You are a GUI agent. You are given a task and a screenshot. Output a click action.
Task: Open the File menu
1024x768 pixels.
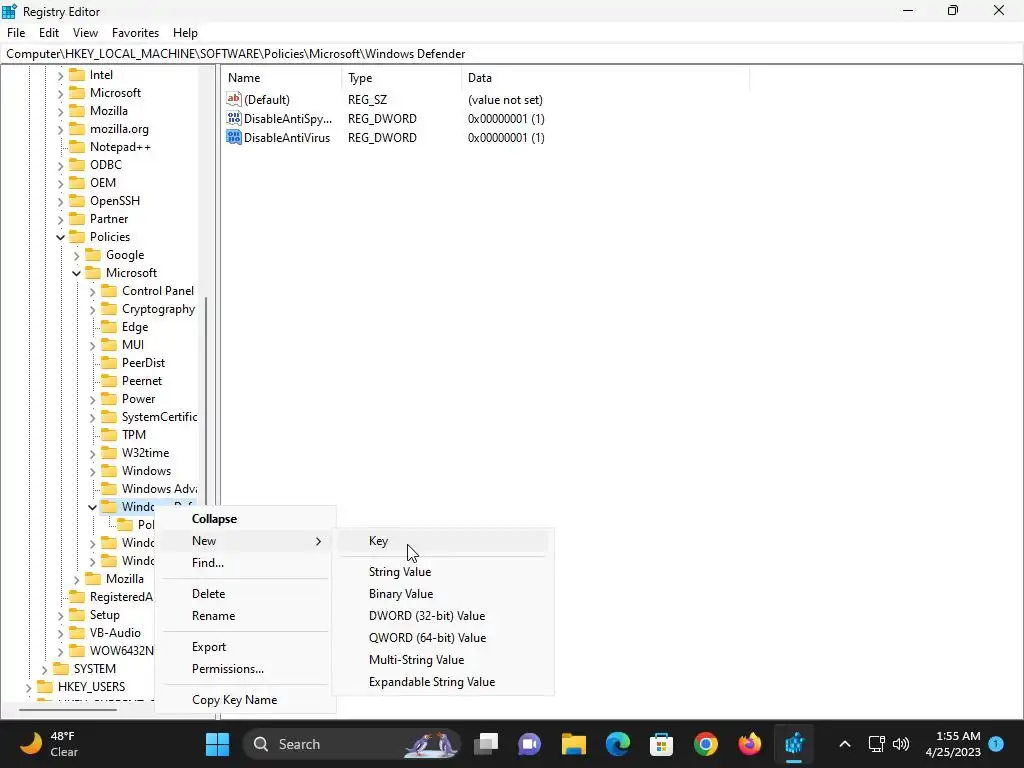(16, 33)
